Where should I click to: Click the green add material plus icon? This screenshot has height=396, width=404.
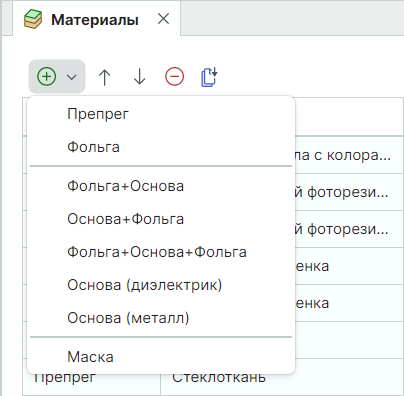tap(47, 77)
